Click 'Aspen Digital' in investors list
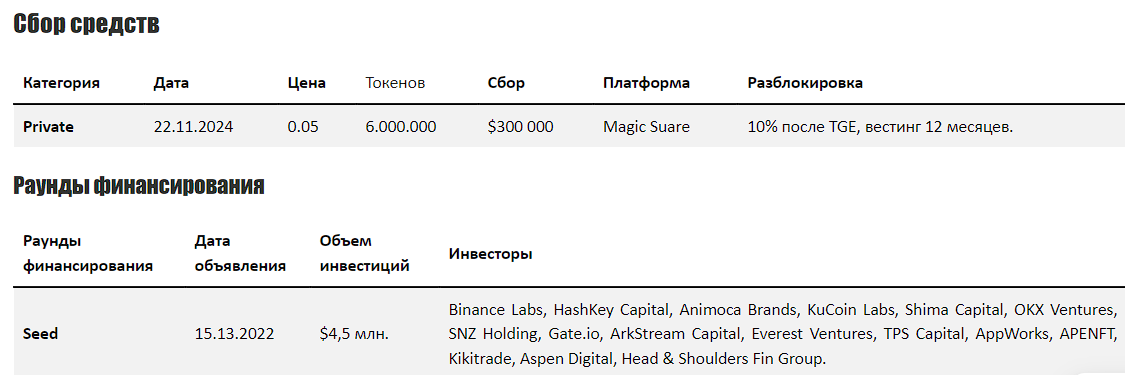This screenshot has width=1125, height=375. click(x=573, y=356)
